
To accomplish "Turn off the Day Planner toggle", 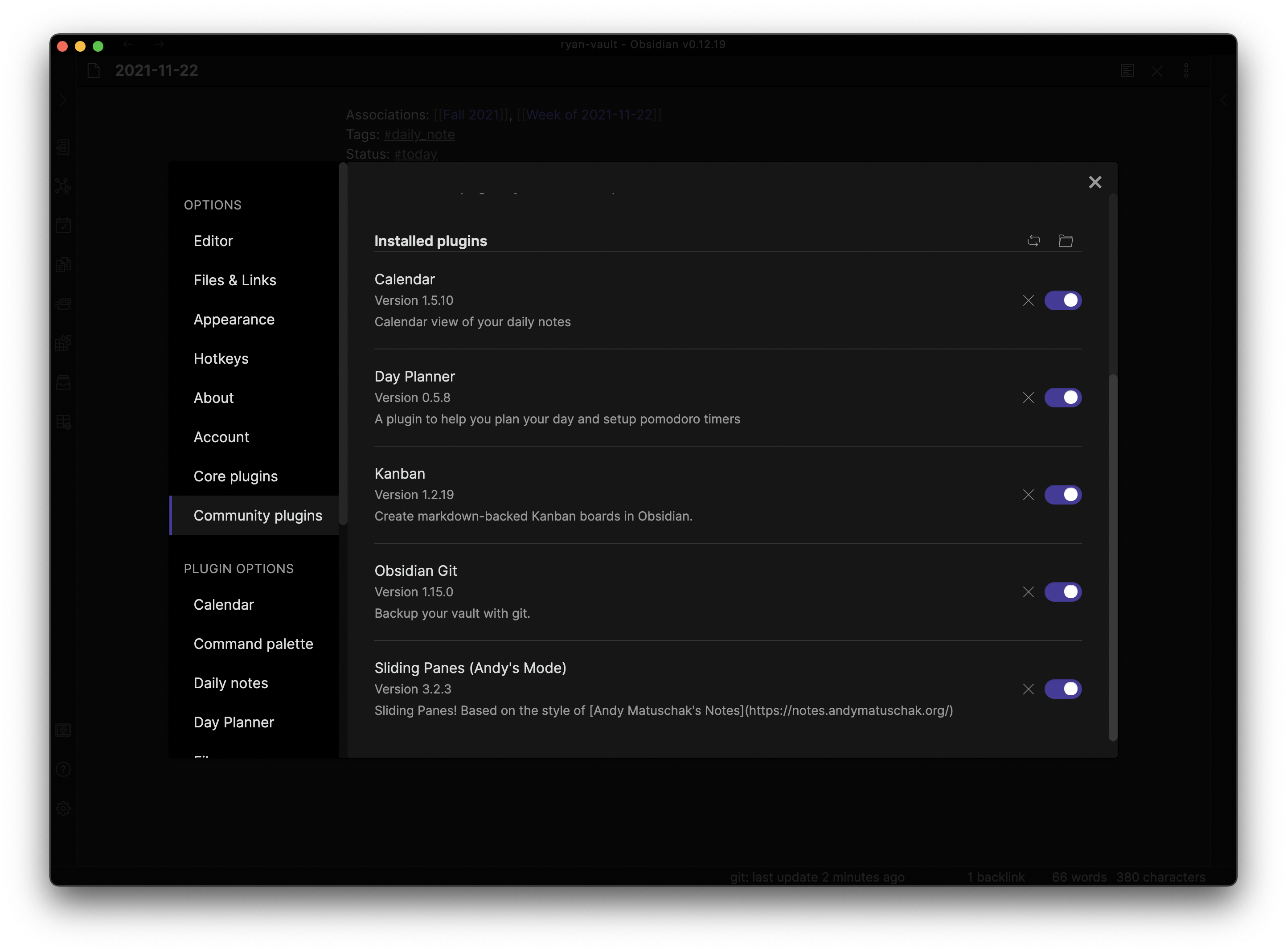I will (1062, 398).
